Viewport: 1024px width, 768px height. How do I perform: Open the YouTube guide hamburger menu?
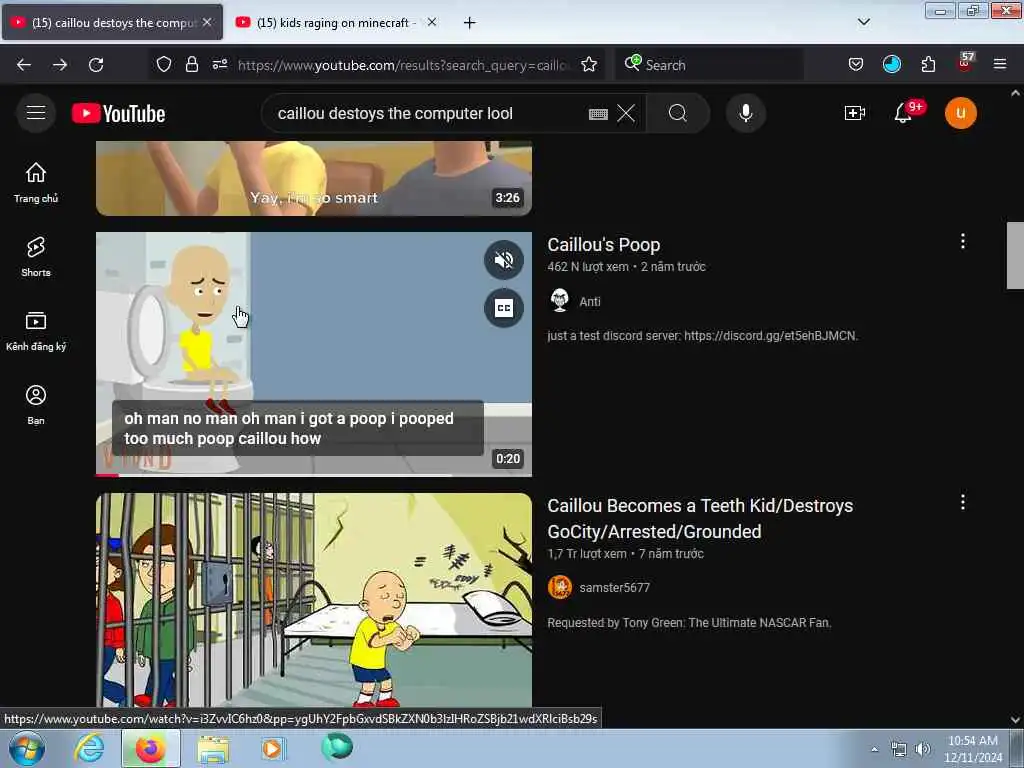36,113
